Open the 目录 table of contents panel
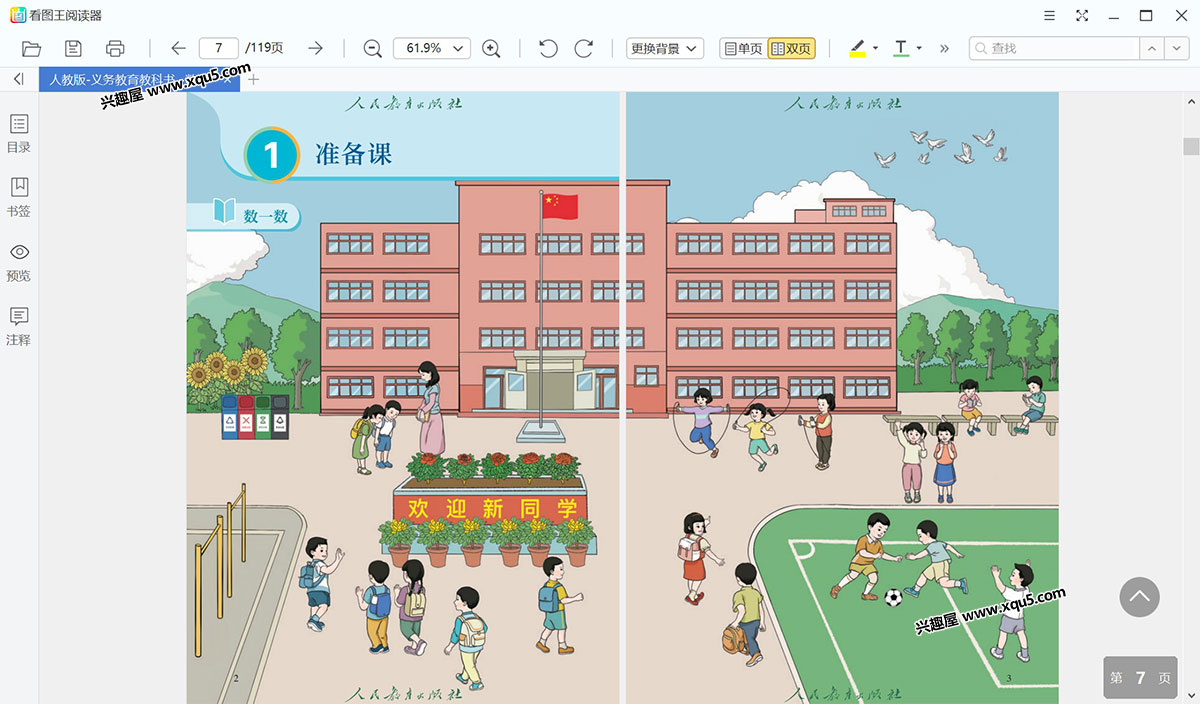 click(x=19, y=134)
